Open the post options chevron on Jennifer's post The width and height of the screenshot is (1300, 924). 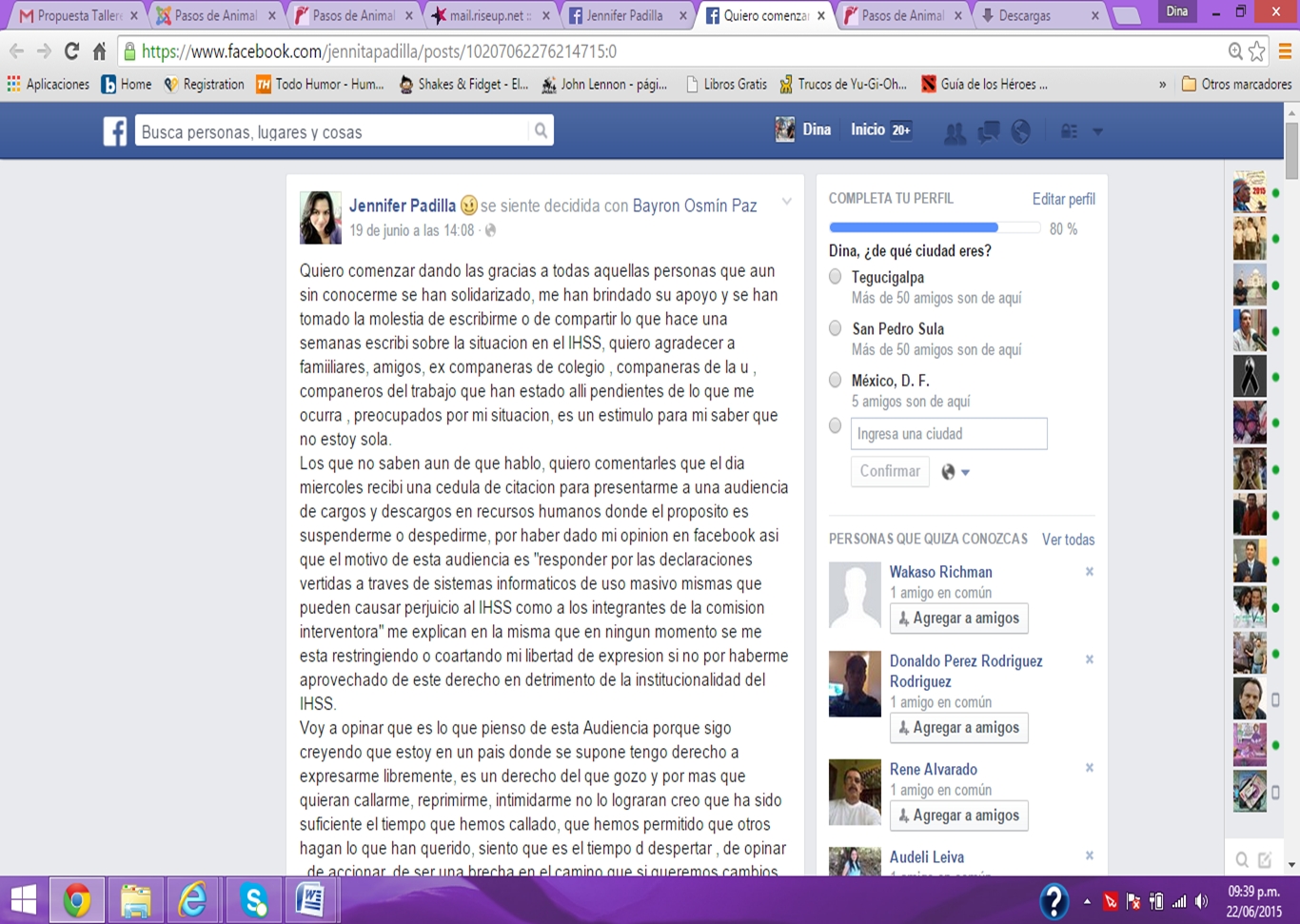click(787, 202)
